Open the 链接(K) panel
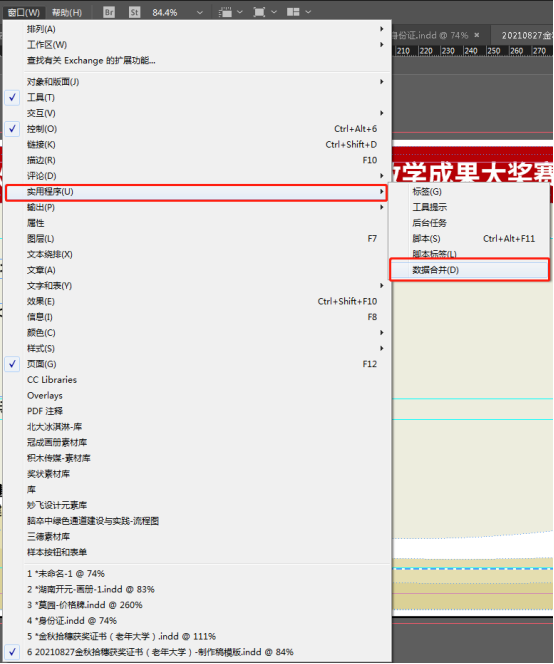The image size is (554, 664). (x=197, y=144)
